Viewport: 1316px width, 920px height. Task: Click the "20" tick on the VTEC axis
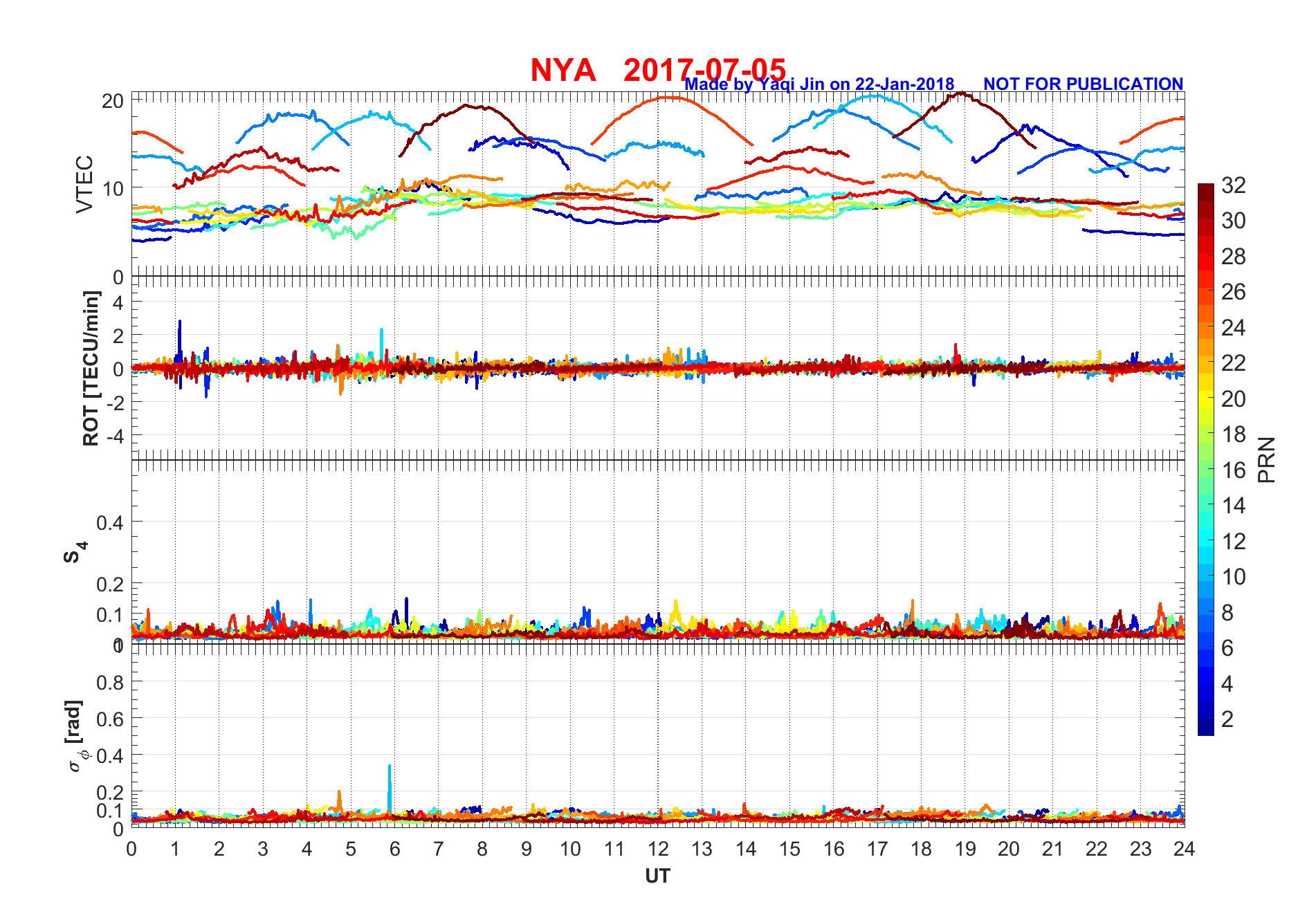[113, 101]
